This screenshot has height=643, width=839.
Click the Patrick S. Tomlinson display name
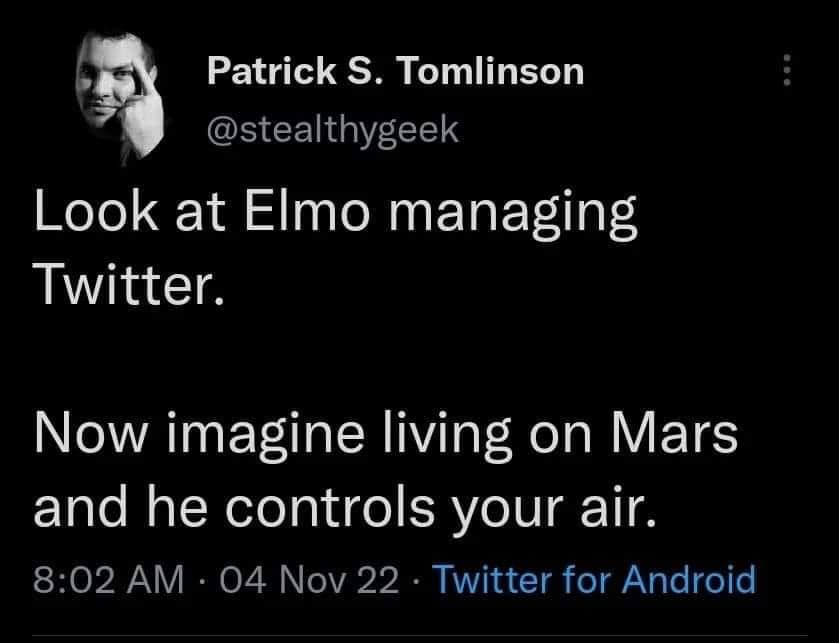coord(395,71)
